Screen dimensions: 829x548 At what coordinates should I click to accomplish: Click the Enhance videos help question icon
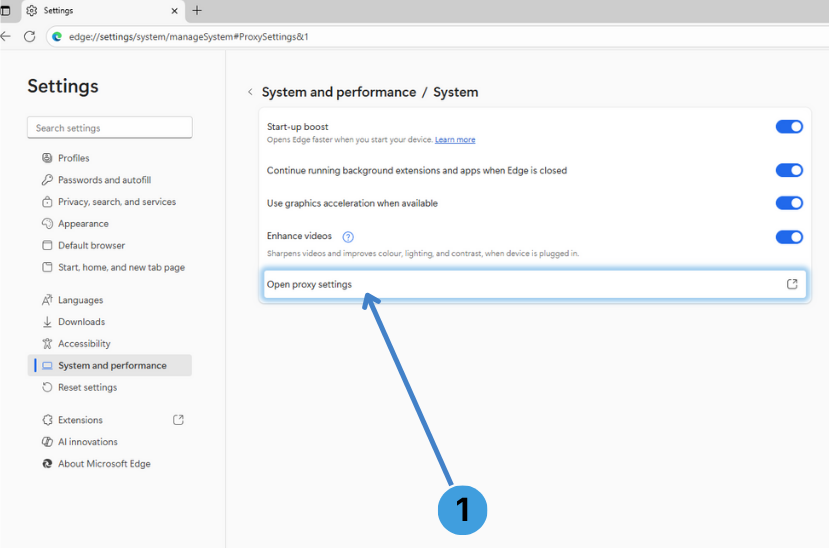348,237
